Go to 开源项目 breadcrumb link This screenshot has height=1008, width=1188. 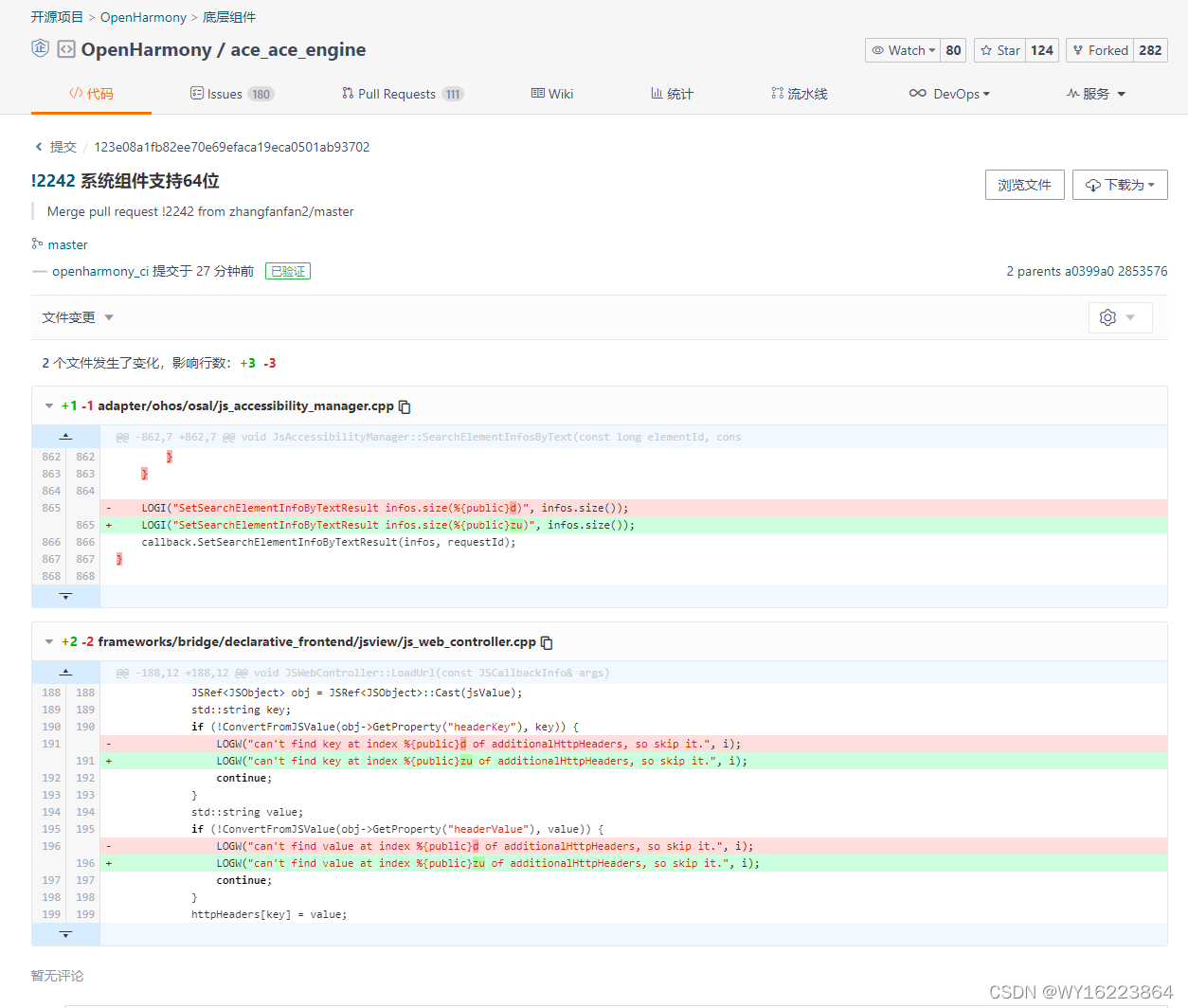57,17
